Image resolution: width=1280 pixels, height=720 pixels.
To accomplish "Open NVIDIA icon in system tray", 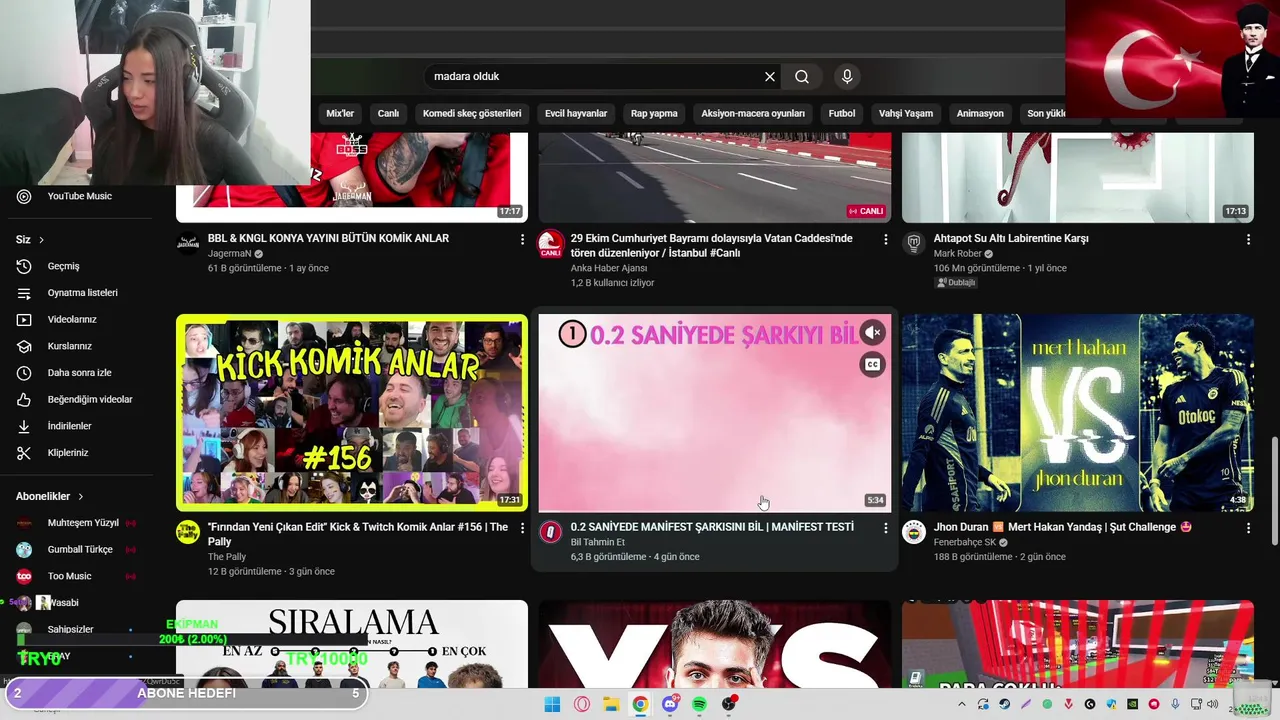I will (x=1133, y=704).
